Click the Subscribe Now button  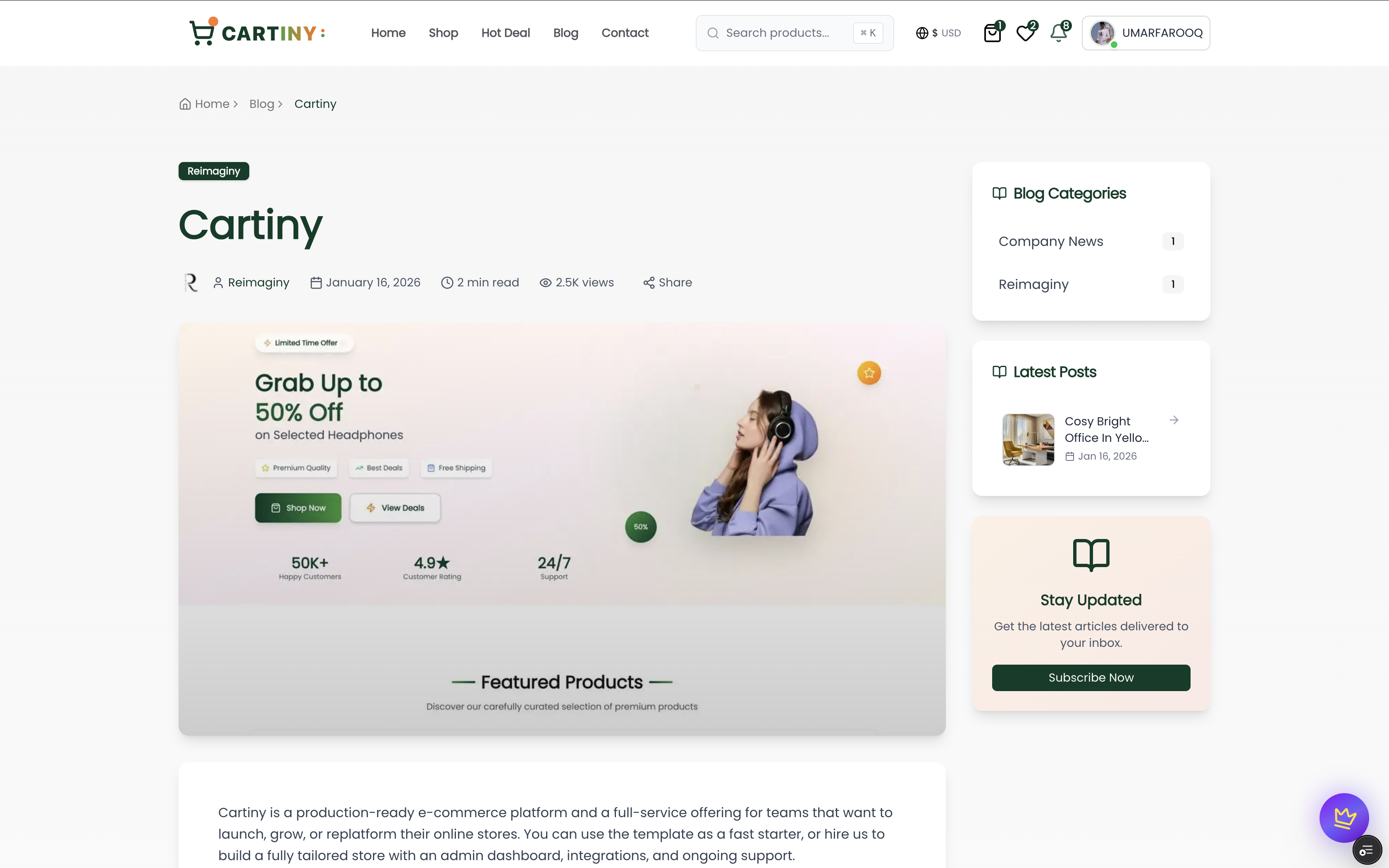[1091, 677]
